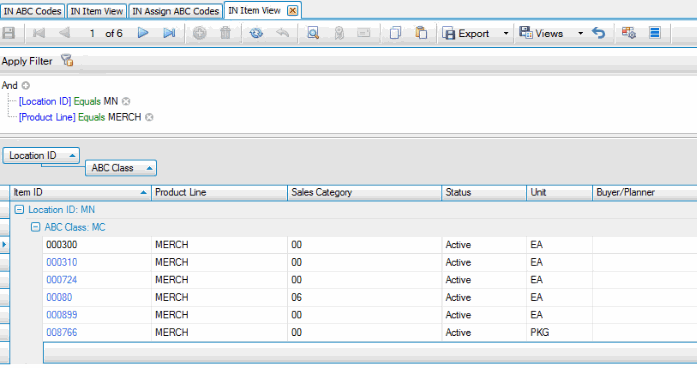Collapse the Location ID: MN group
Screen dimensions: 697x368
pyautogui.click(x=19, y=210)
